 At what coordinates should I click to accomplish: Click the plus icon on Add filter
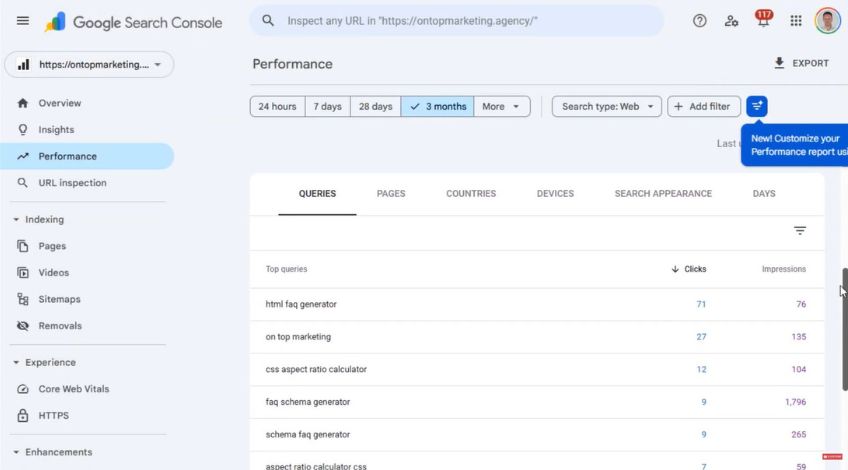point(678,107)
